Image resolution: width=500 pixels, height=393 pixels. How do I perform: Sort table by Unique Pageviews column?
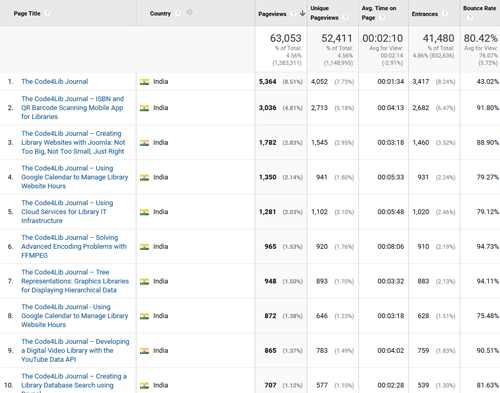pyautogui.click(x=324, y=13)
